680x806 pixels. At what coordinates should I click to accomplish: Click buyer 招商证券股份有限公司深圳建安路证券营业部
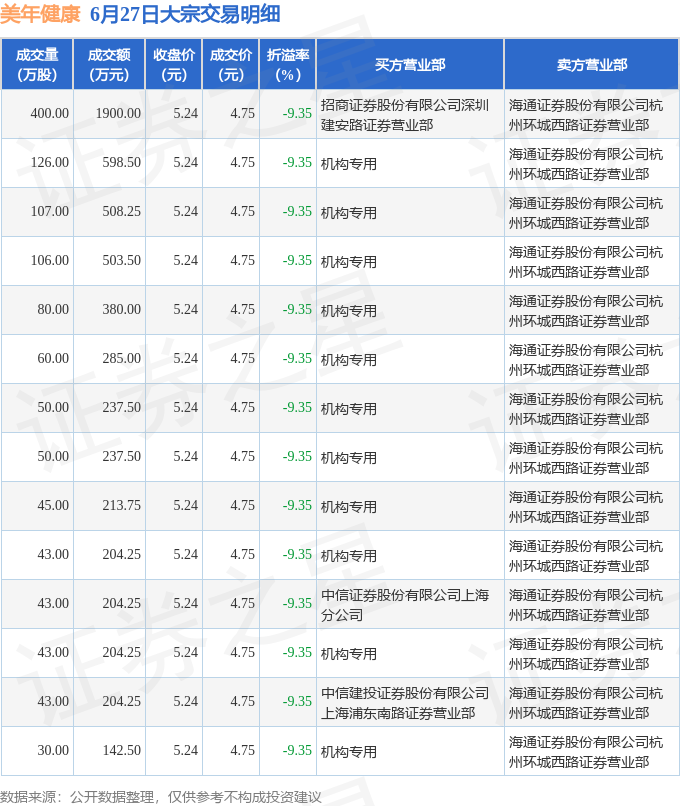click(405, 115)
